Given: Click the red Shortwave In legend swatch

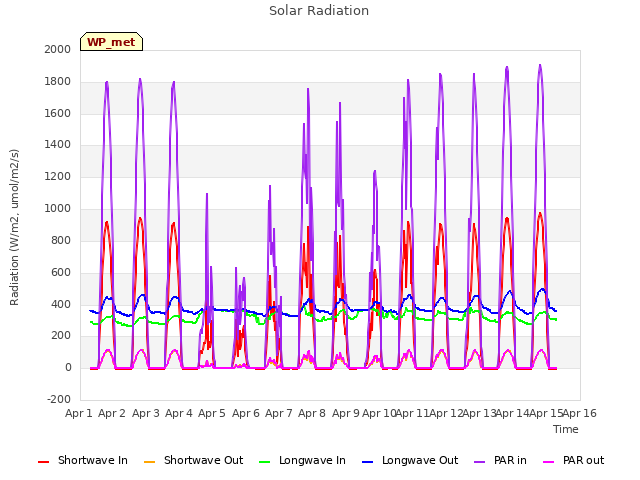Looking at the screenshot, I should point(43,462).
